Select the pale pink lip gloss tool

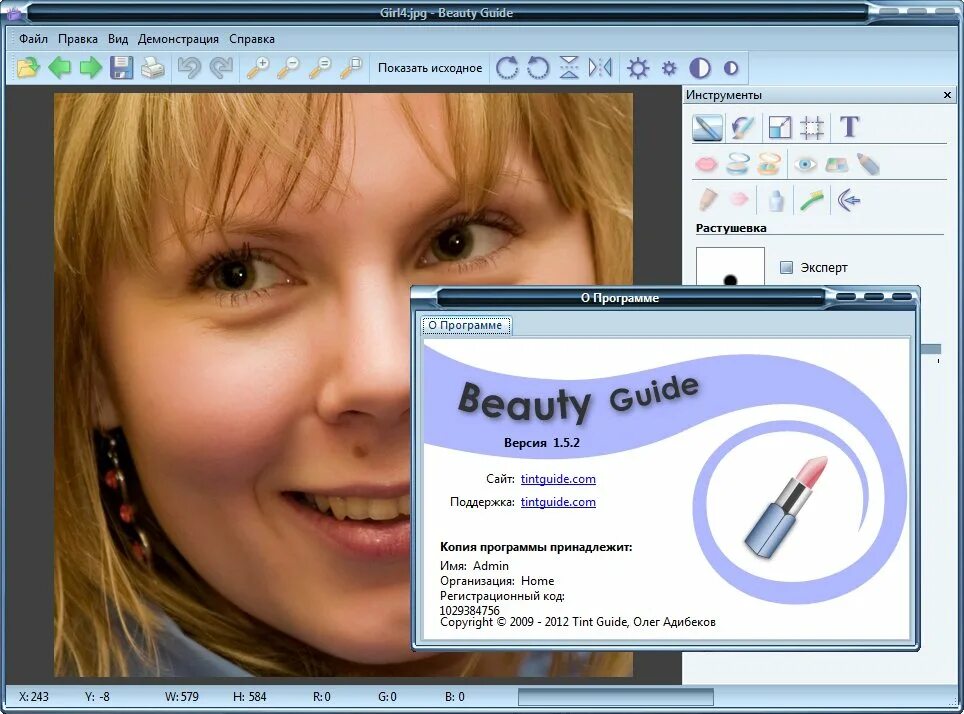pos(738,199)
